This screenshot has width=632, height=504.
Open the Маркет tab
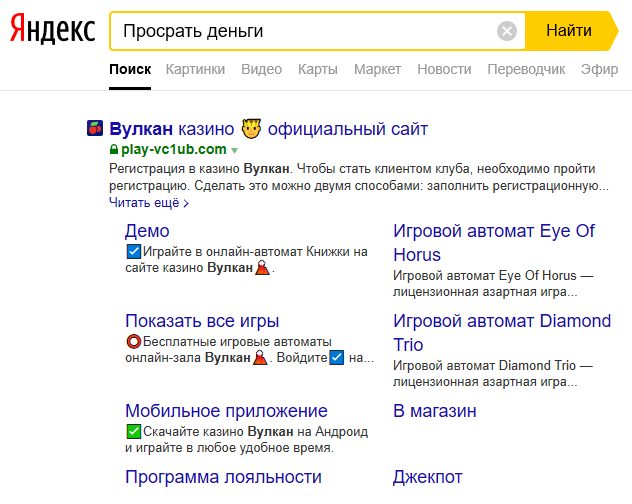(377, 69)
